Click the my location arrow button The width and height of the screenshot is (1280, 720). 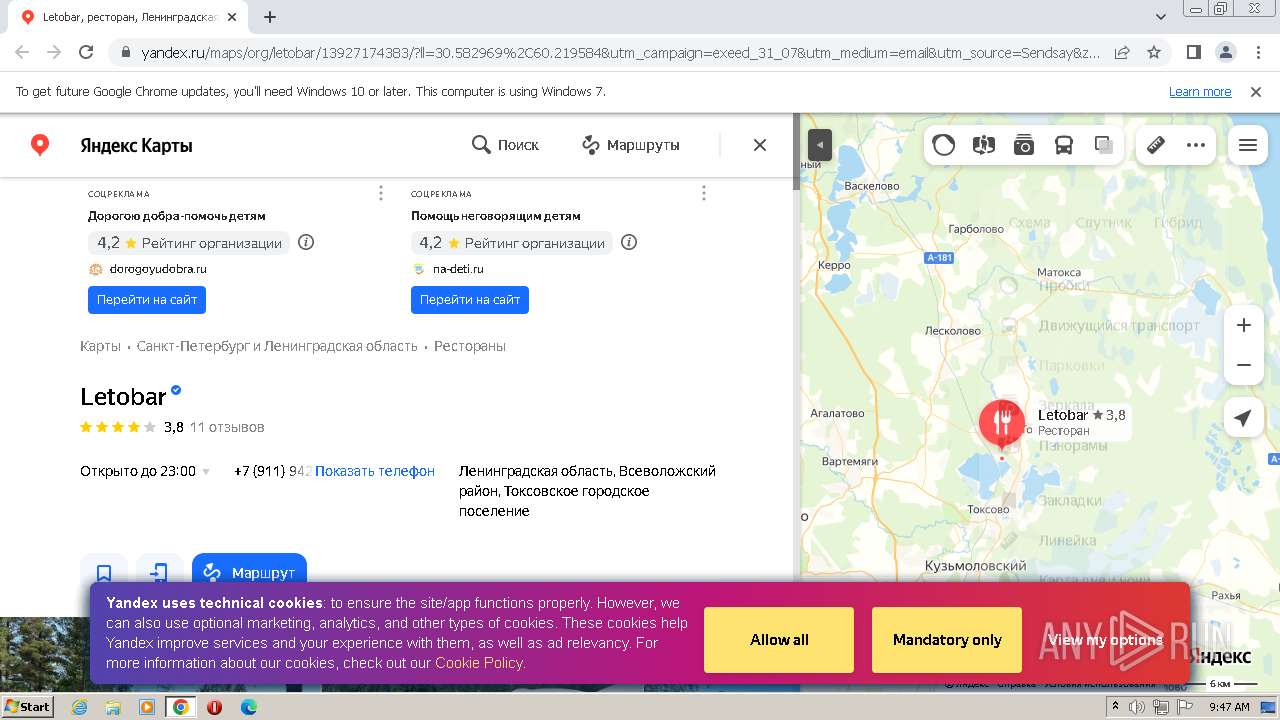1243,418
